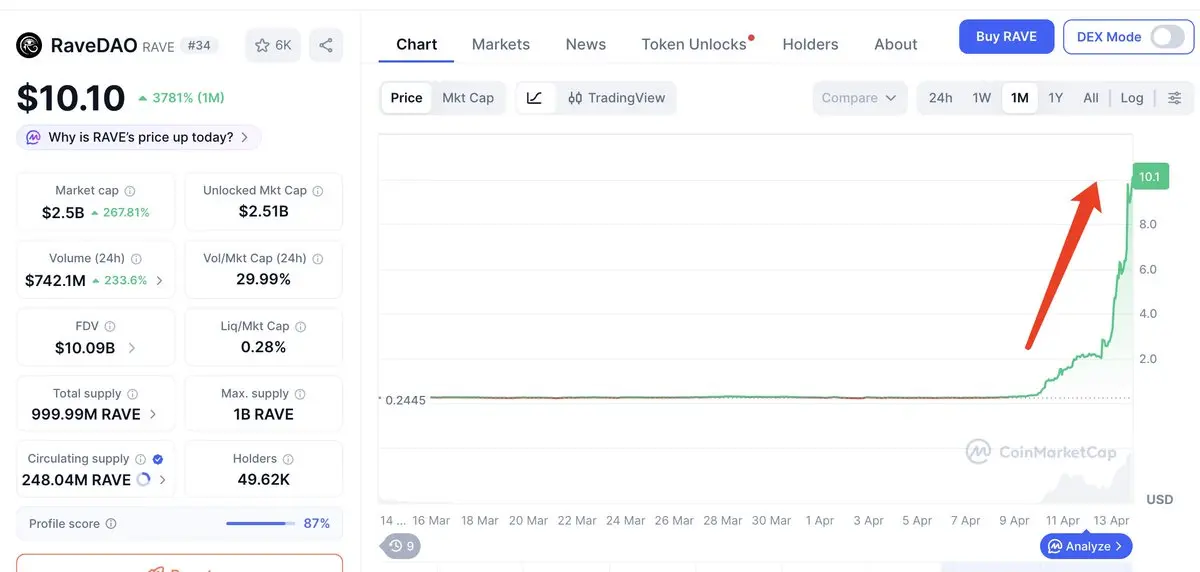Switch chart to Mkt Cap view
Viewport: 1200px width, 572px height.
(468, 98)
